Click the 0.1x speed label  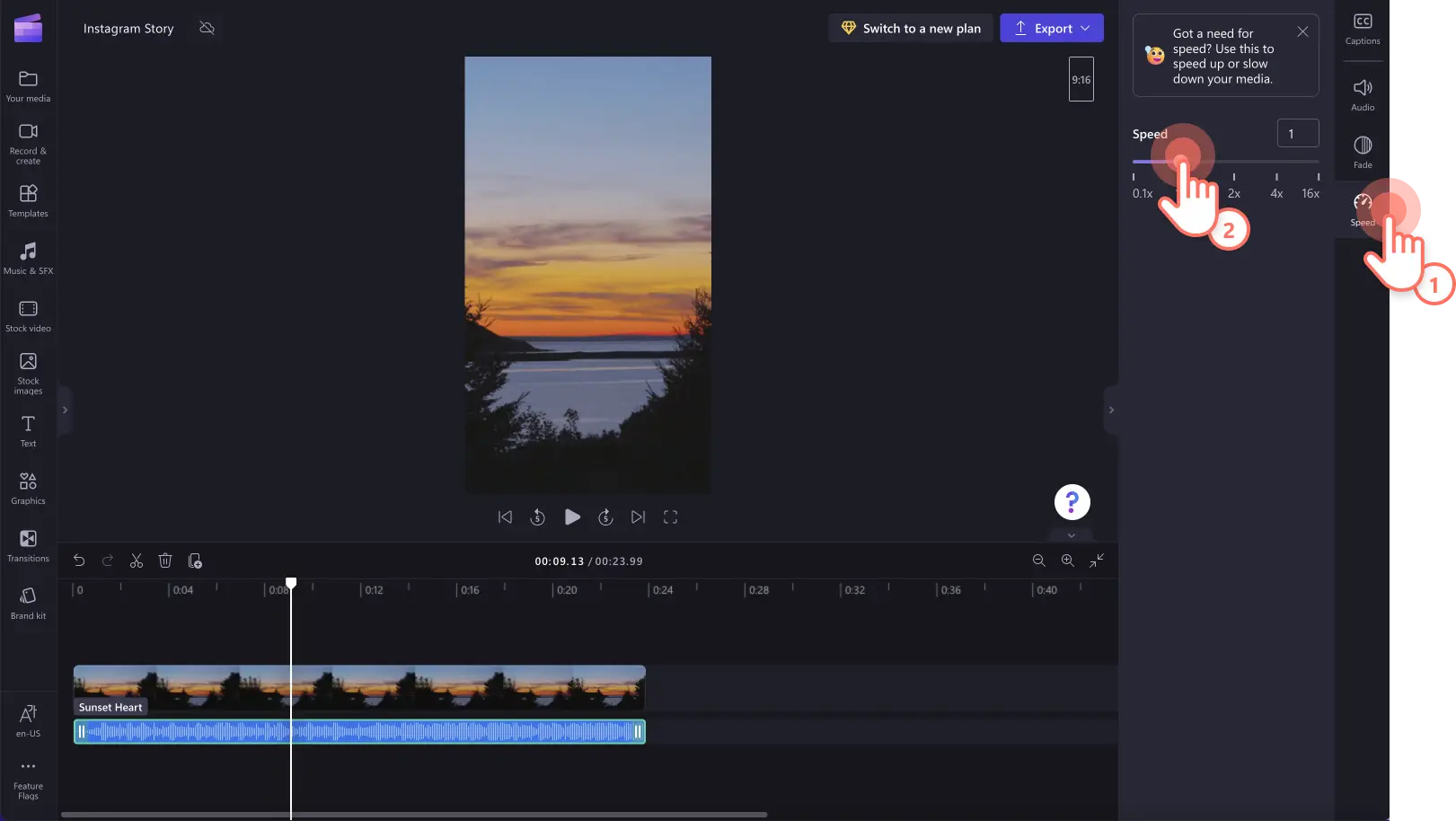(x=1143, y=193)
